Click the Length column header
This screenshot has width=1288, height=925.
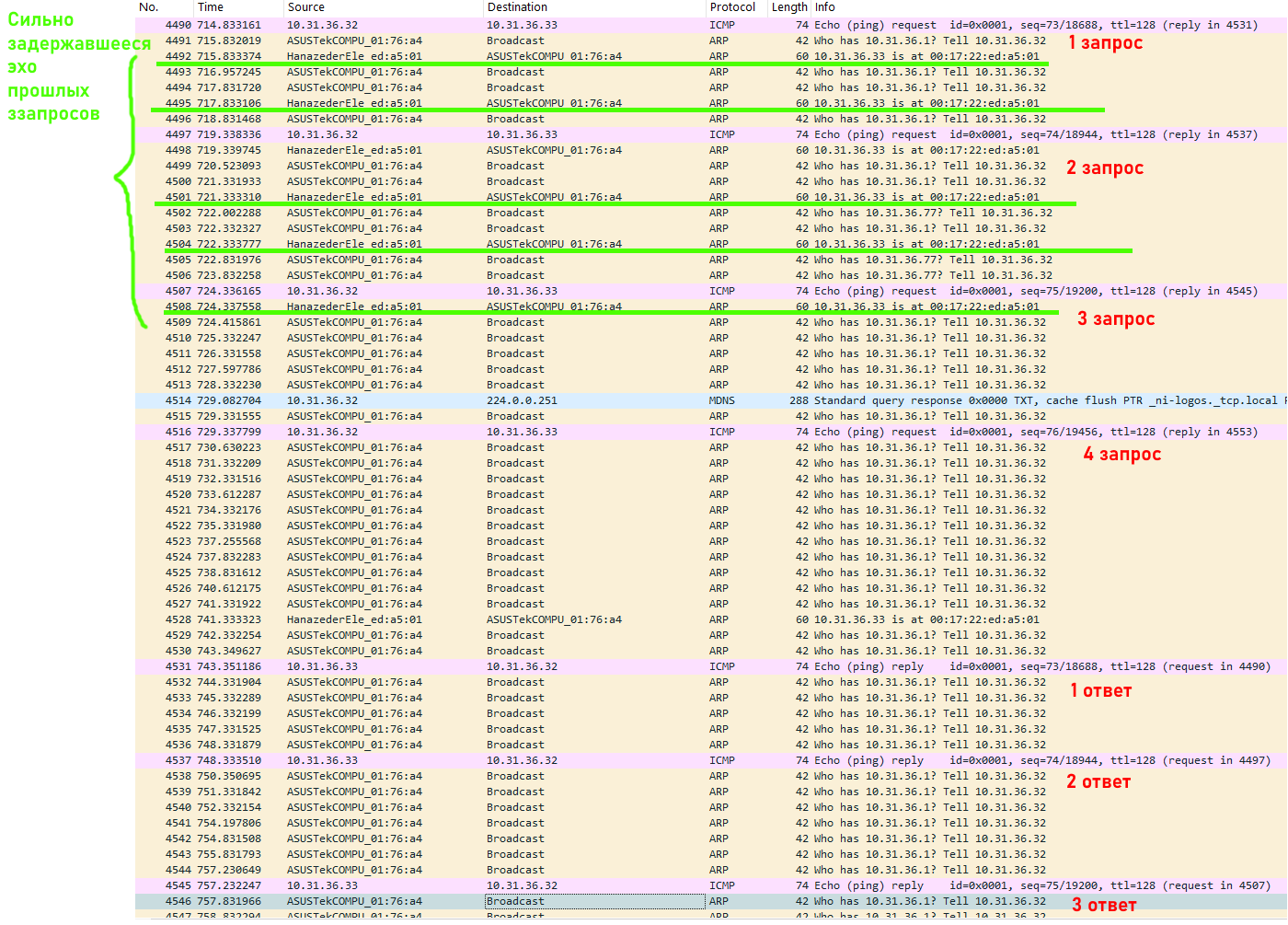coord(788,7)
